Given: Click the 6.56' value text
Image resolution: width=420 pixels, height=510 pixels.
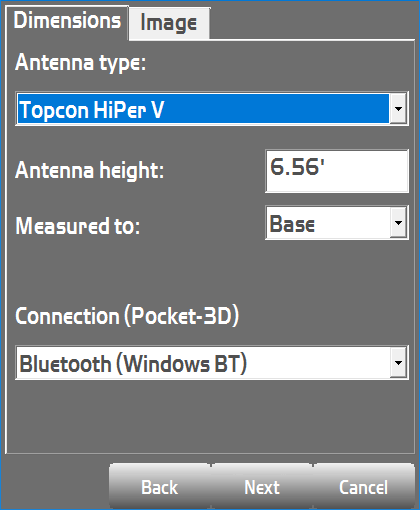Looking at the screenshot, I should coord(297,167).
